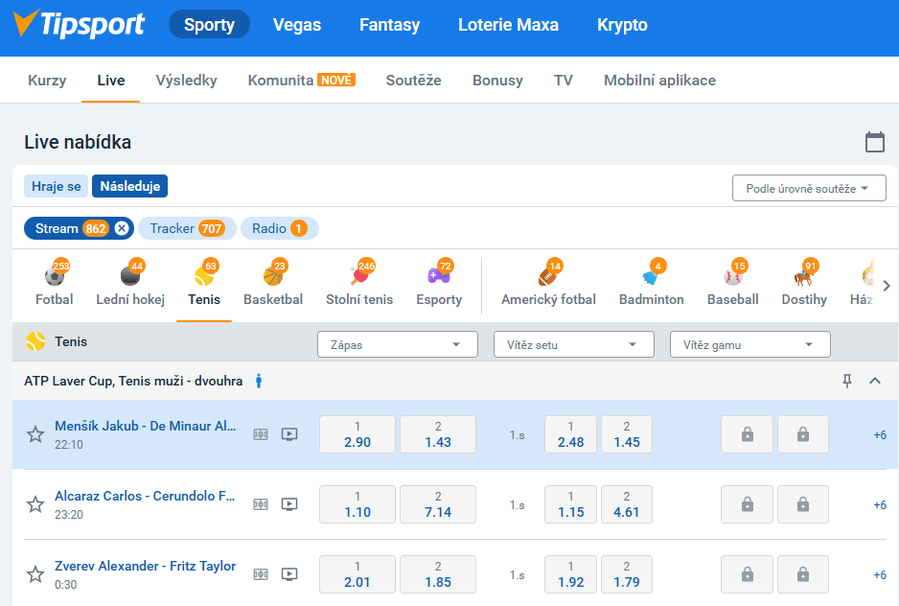The width and height of the screenshot is (899, 606).
Task: Open the Vítěz gamu market dropdown
Action: tap(750, 345)
